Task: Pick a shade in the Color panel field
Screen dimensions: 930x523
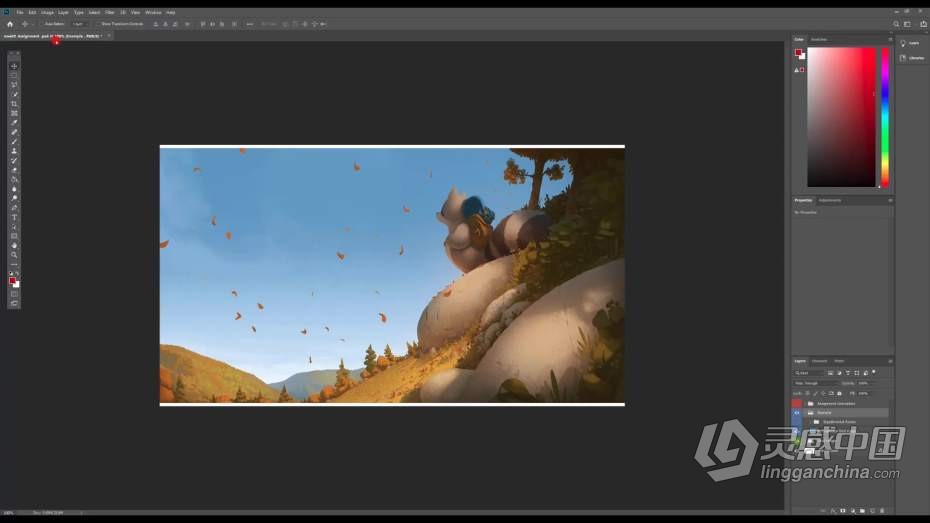Action: click(841, 117)
